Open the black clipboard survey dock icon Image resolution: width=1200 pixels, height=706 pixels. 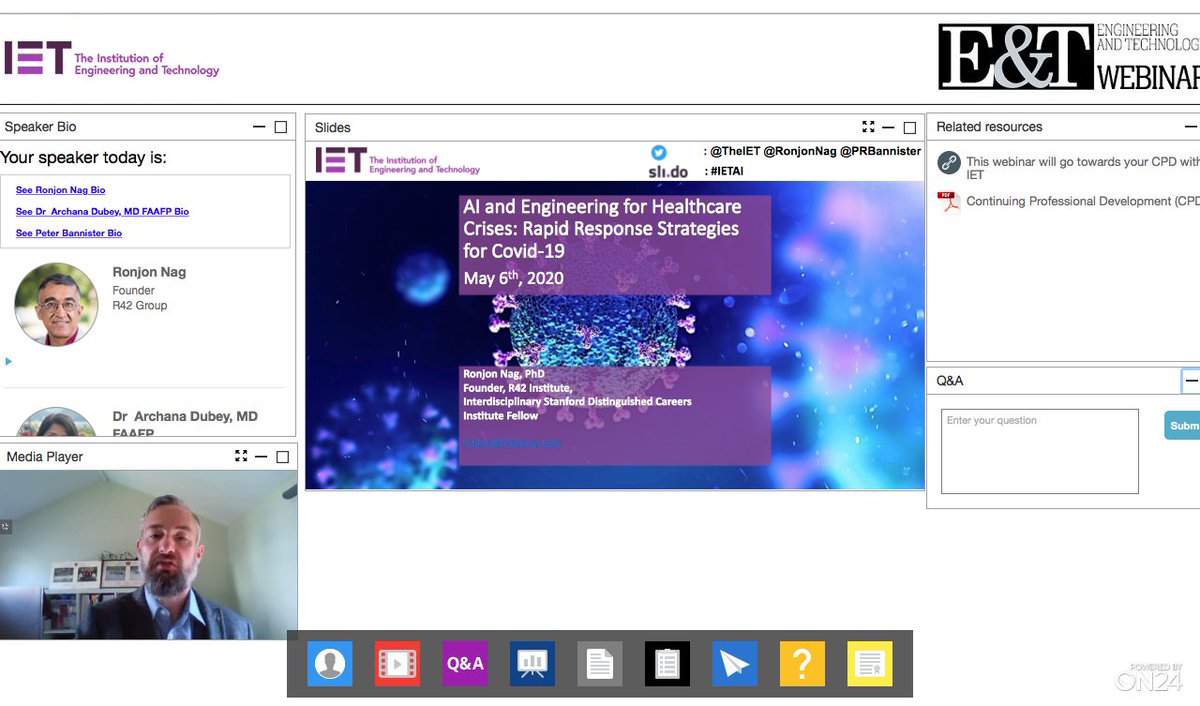(667, 663)
